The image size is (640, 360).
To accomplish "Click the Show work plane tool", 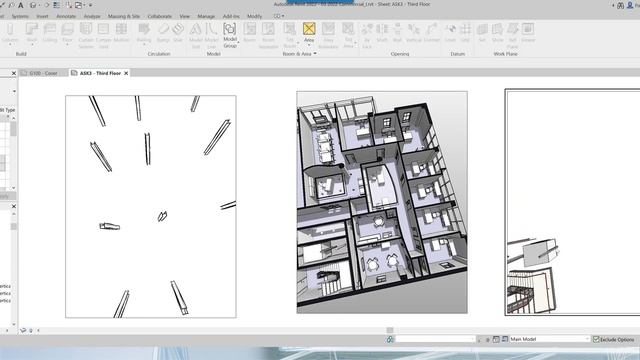I will [x=497, y=33].
